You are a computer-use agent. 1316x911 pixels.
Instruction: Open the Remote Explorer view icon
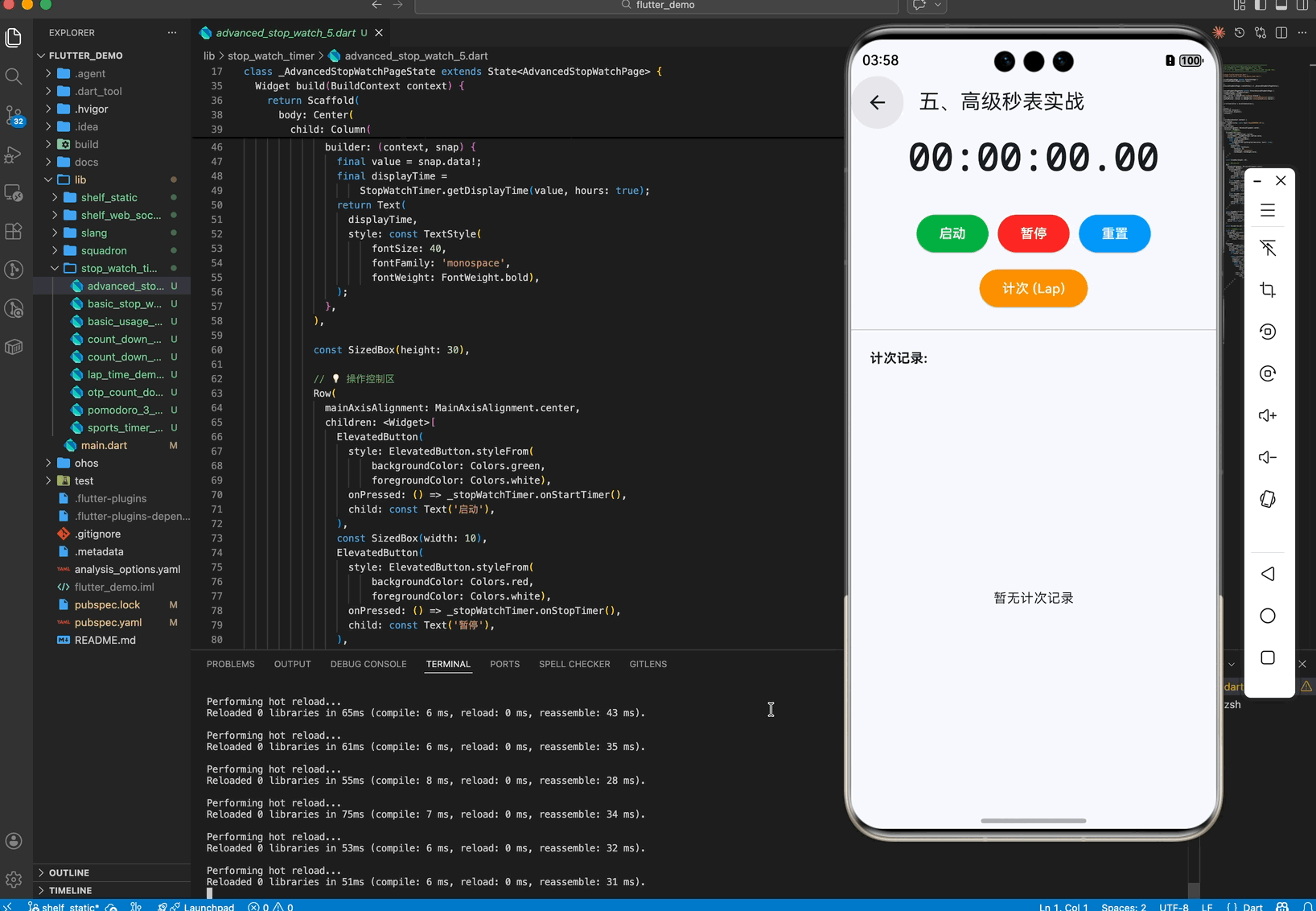pos(14,193)
